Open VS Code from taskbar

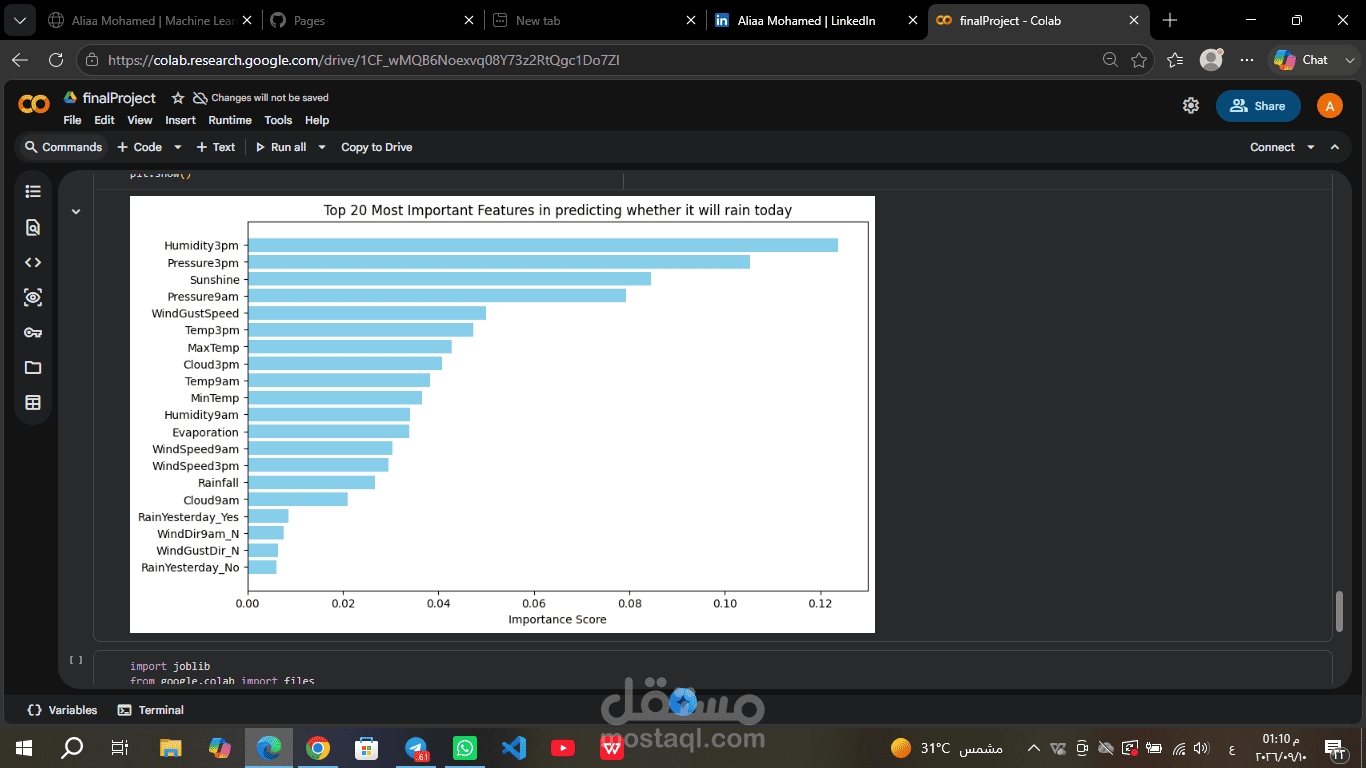click(514, 747)
